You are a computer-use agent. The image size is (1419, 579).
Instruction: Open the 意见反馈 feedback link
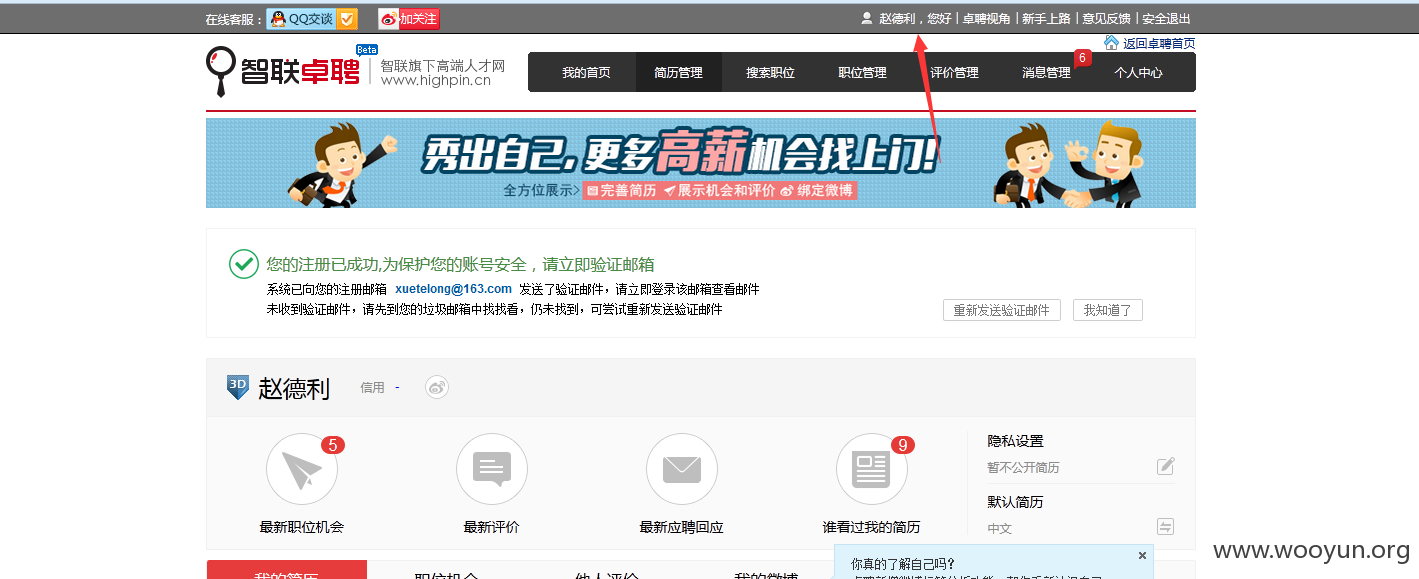coord(1106,19)
